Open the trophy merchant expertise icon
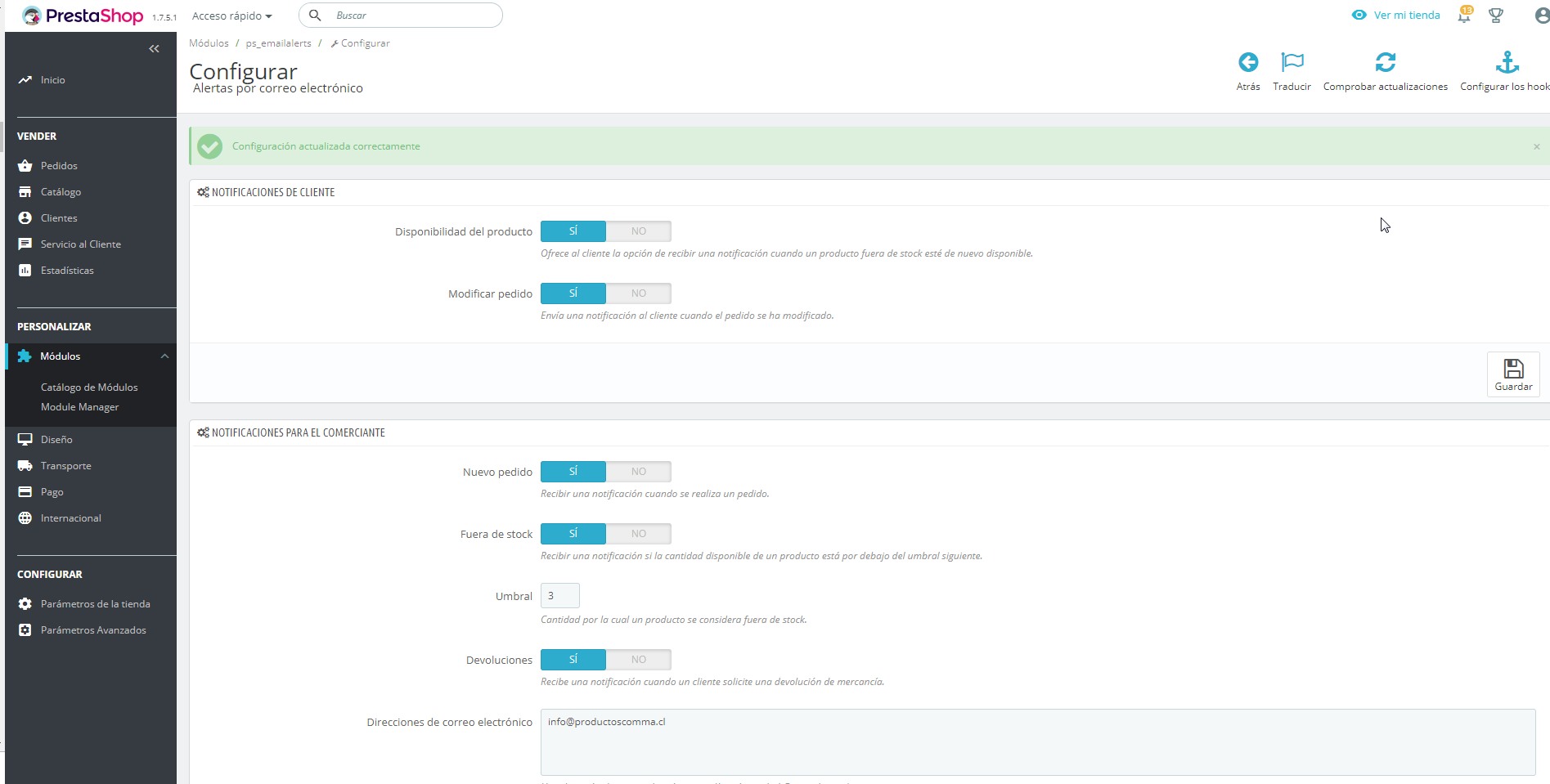Screen dimensions: 1550x784 point(1496,15)
